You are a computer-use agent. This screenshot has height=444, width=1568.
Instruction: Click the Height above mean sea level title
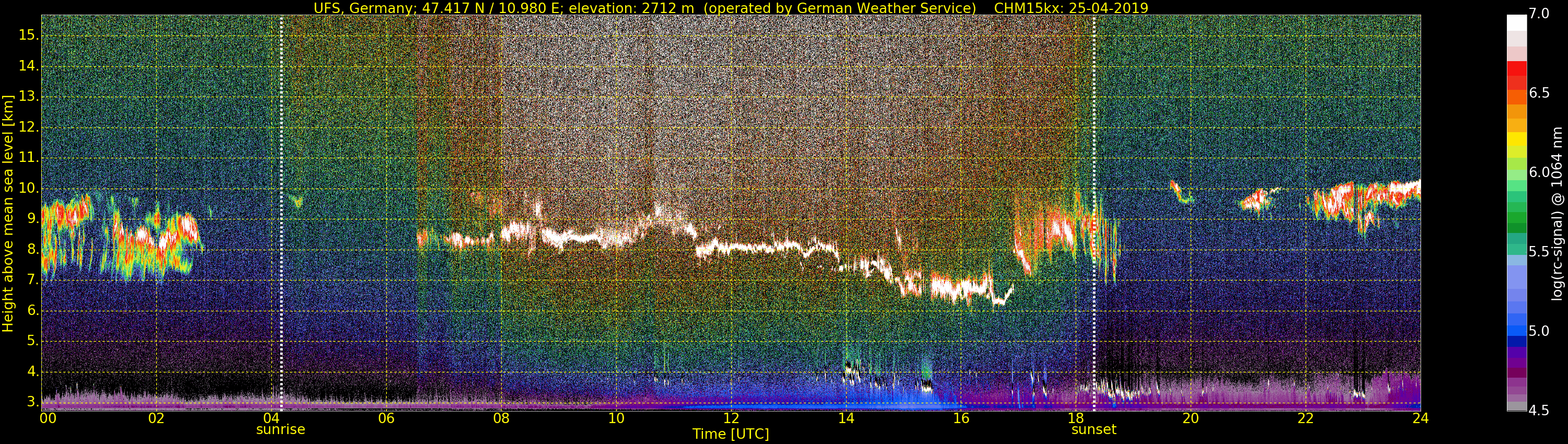(8, 213)
